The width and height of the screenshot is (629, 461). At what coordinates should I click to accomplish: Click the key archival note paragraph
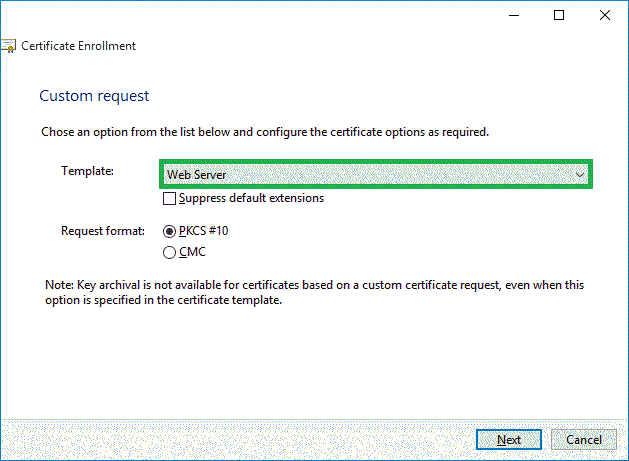coord(314,292)
